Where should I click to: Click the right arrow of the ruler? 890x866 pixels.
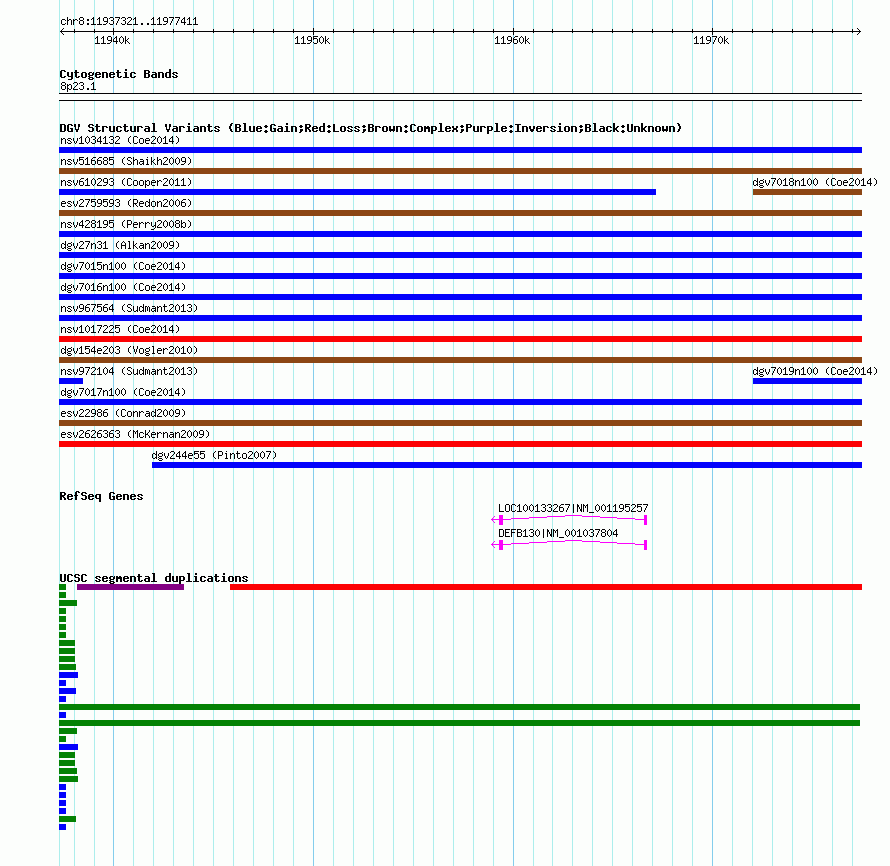coord(858,32)
